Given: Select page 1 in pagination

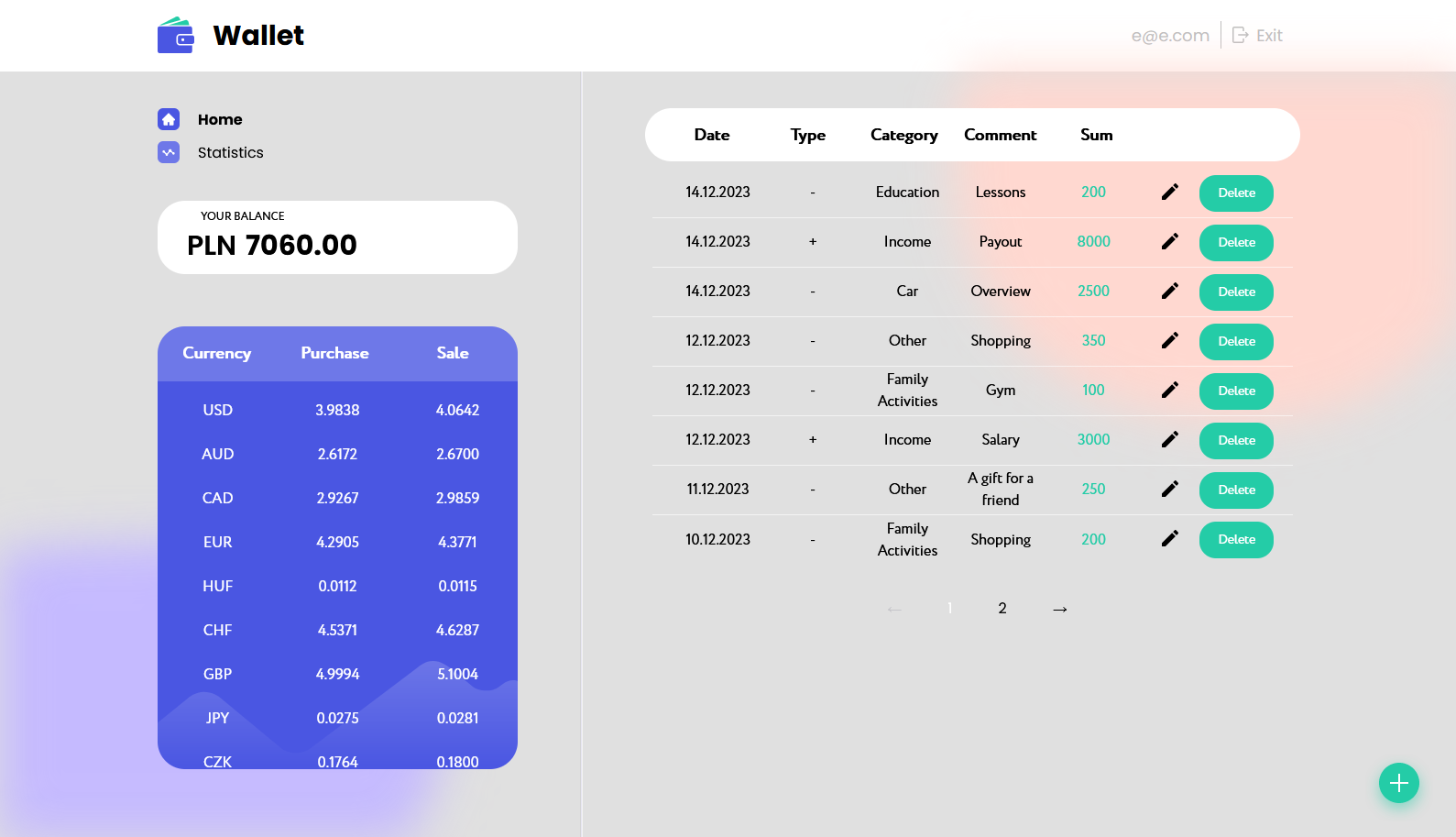Looking at the screenshot, I should pos(950,609).
